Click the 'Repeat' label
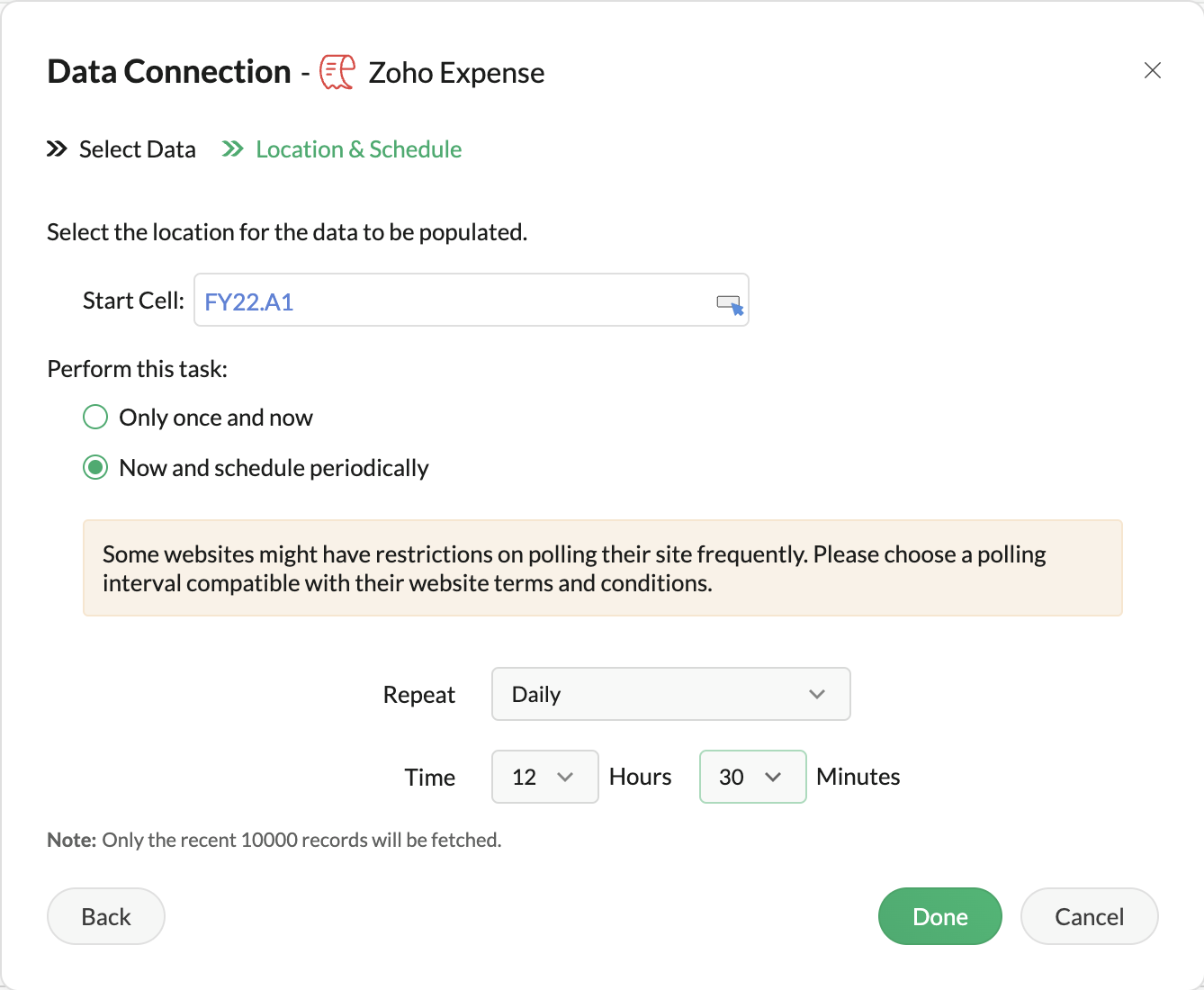 (x=419, y=695)
